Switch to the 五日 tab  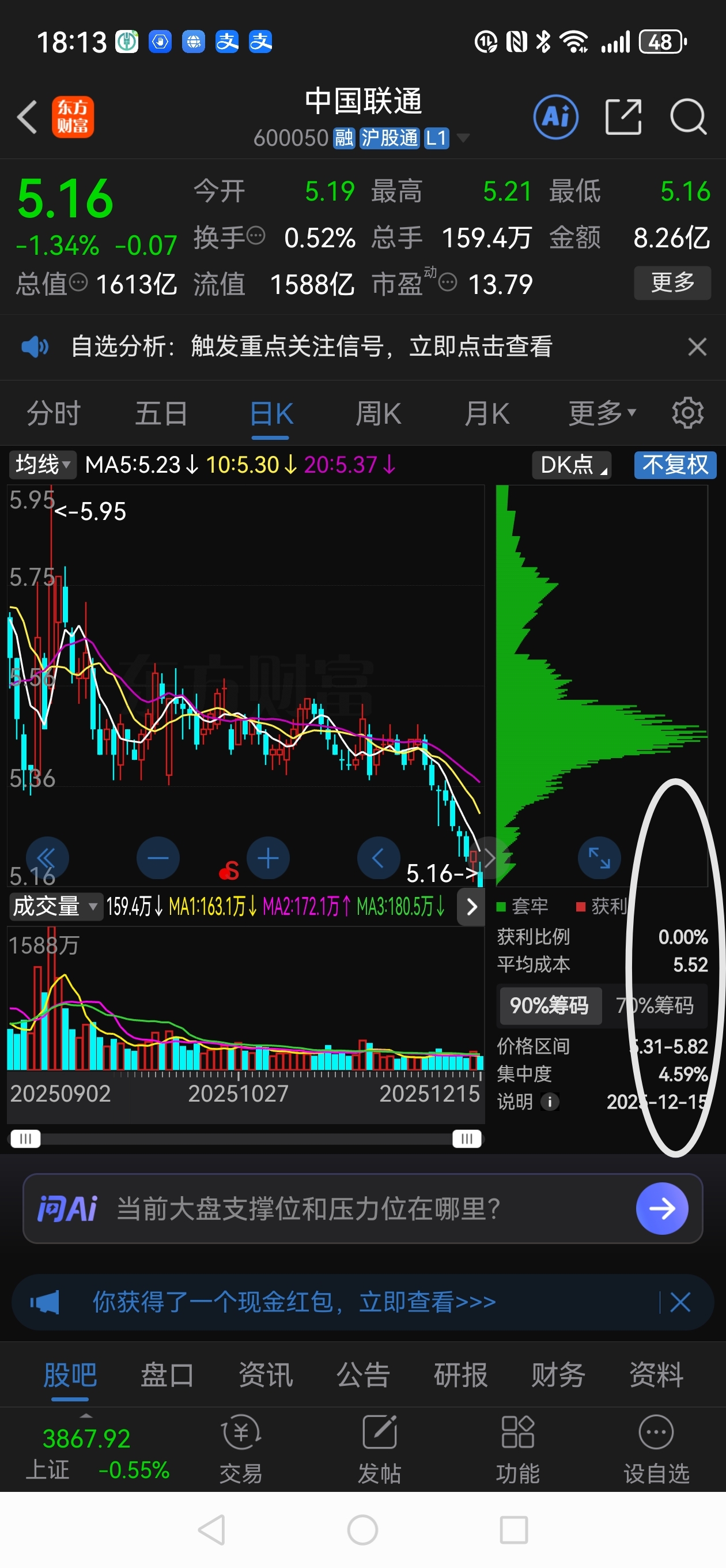click(161, 413)
